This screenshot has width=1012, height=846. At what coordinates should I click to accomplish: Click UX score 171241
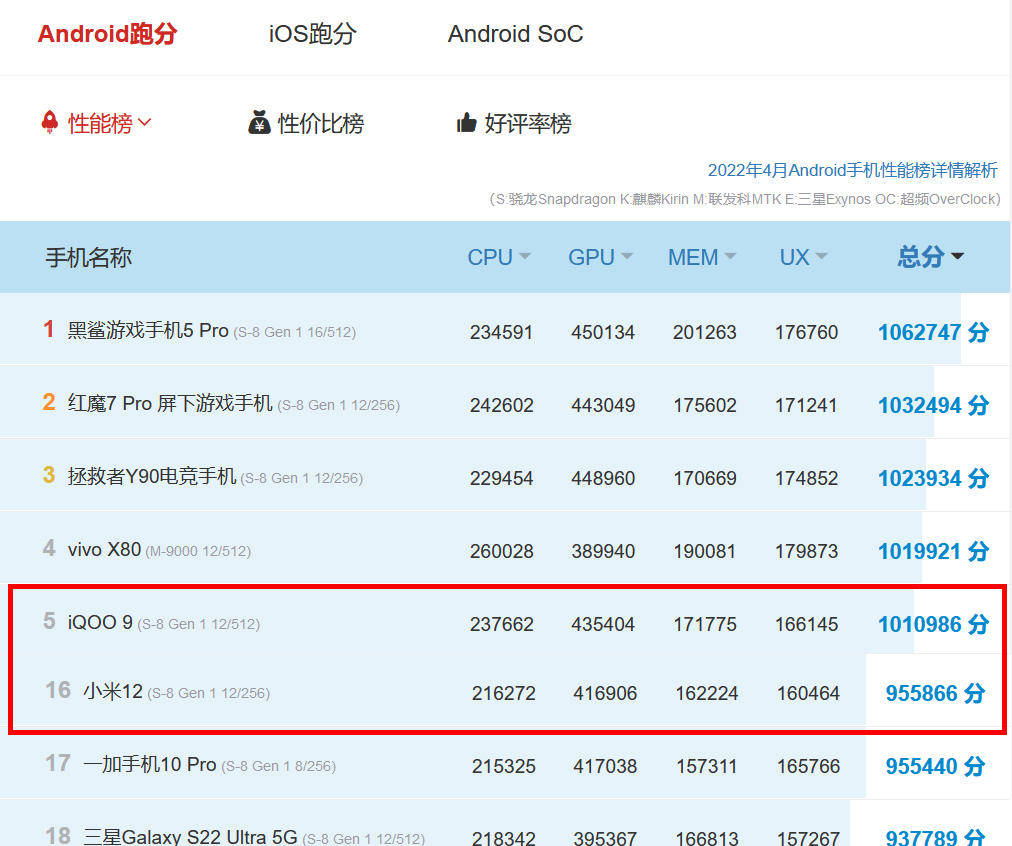pos(806,405)
